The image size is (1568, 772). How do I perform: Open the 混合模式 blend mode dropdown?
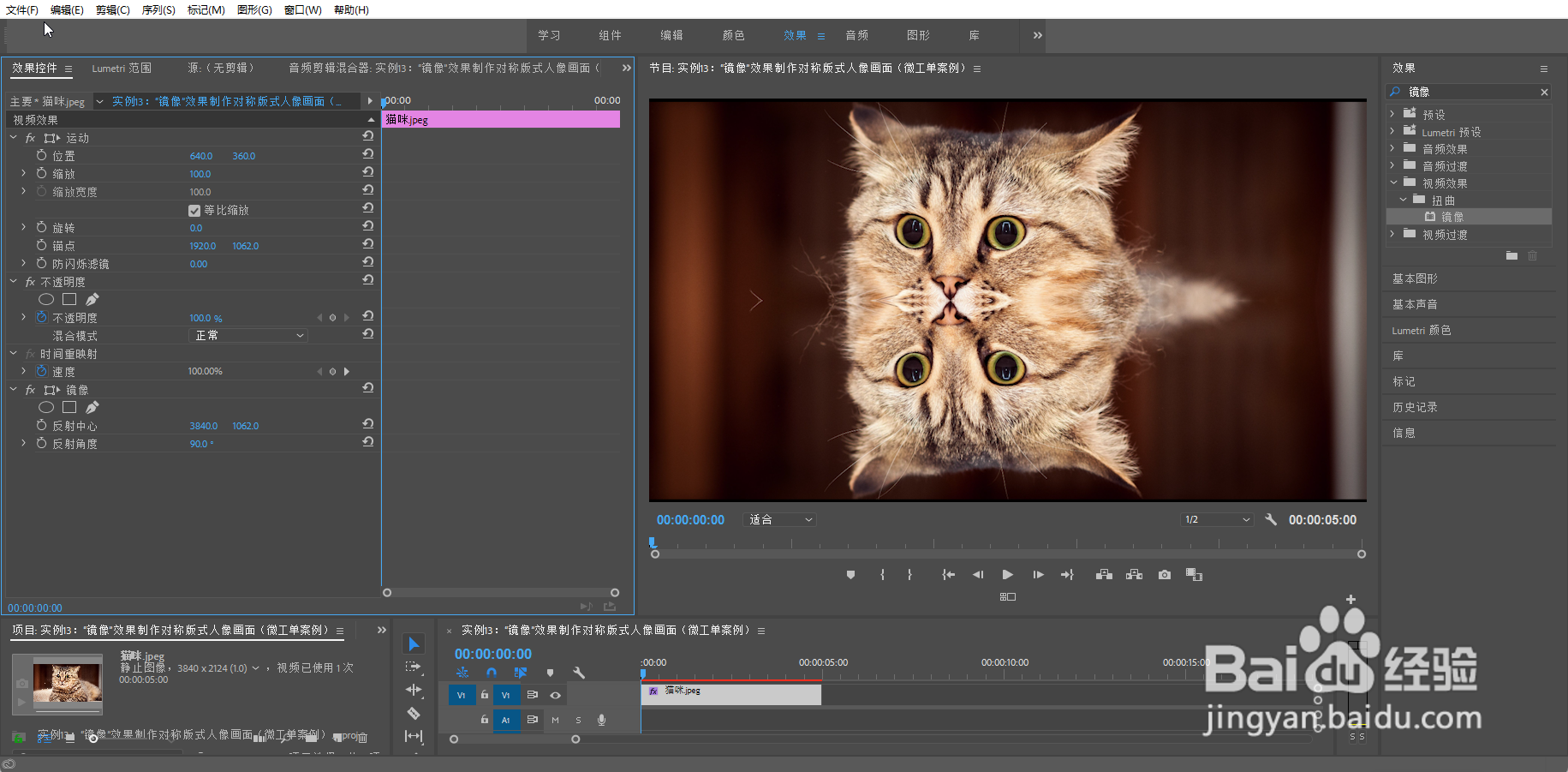tap(247, 336)
